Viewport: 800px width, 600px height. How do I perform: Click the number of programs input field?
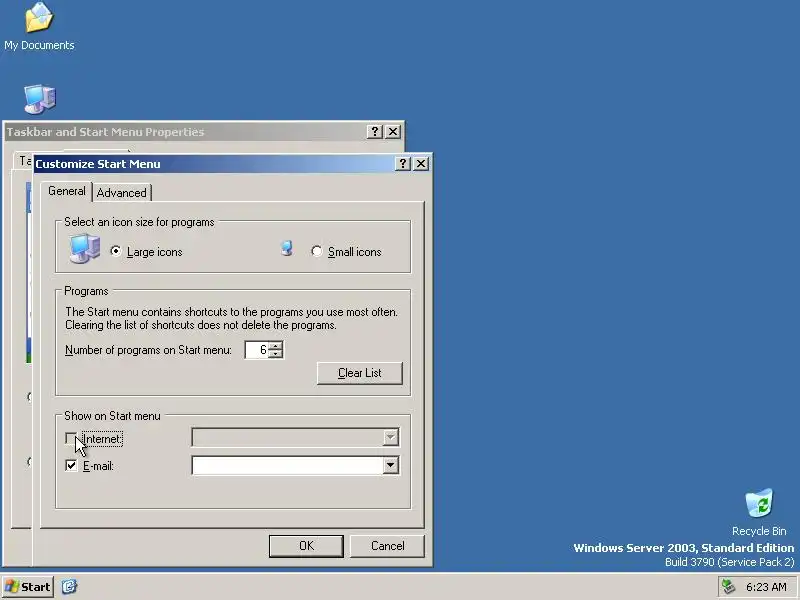click(257, 349)
